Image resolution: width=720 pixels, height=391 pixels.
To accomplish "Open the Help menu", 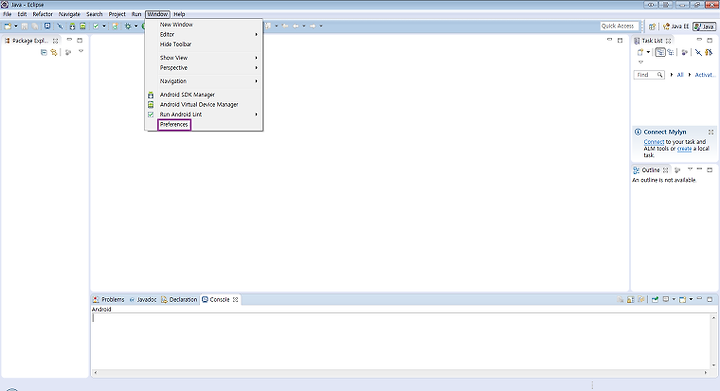I will [x=179, y=14].
